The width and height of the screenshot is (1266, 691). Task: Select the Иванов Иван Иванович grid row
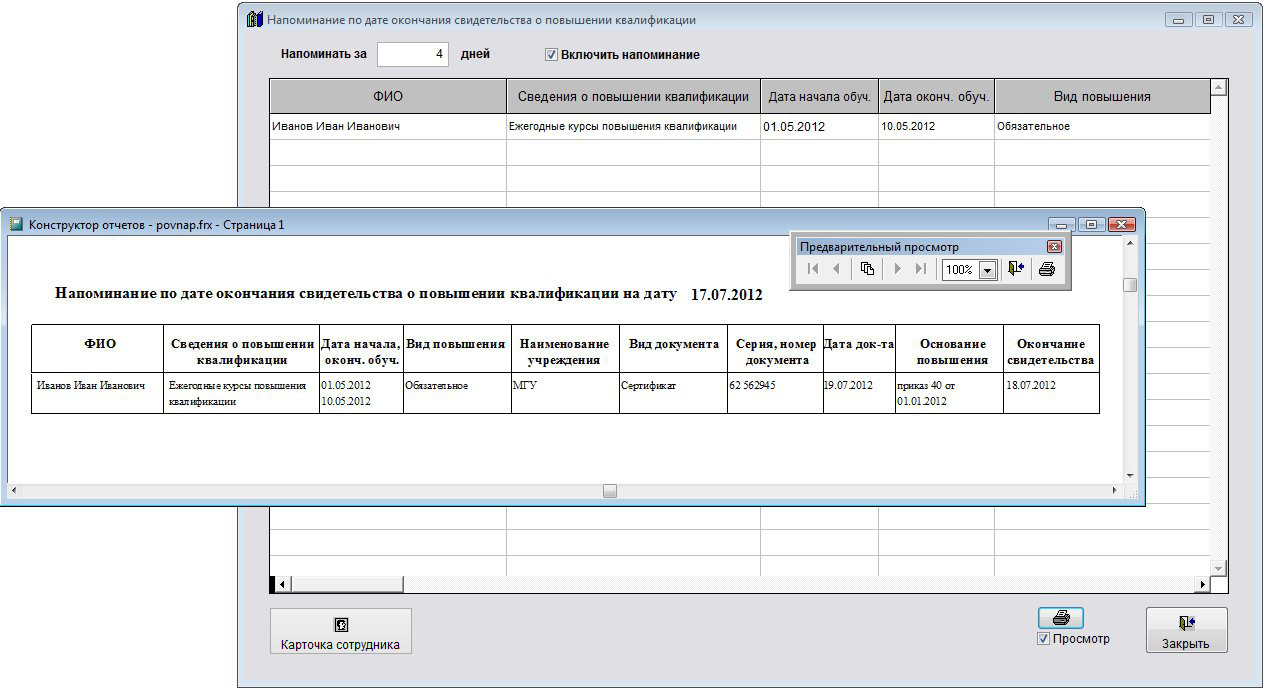(x=388, y=127)
